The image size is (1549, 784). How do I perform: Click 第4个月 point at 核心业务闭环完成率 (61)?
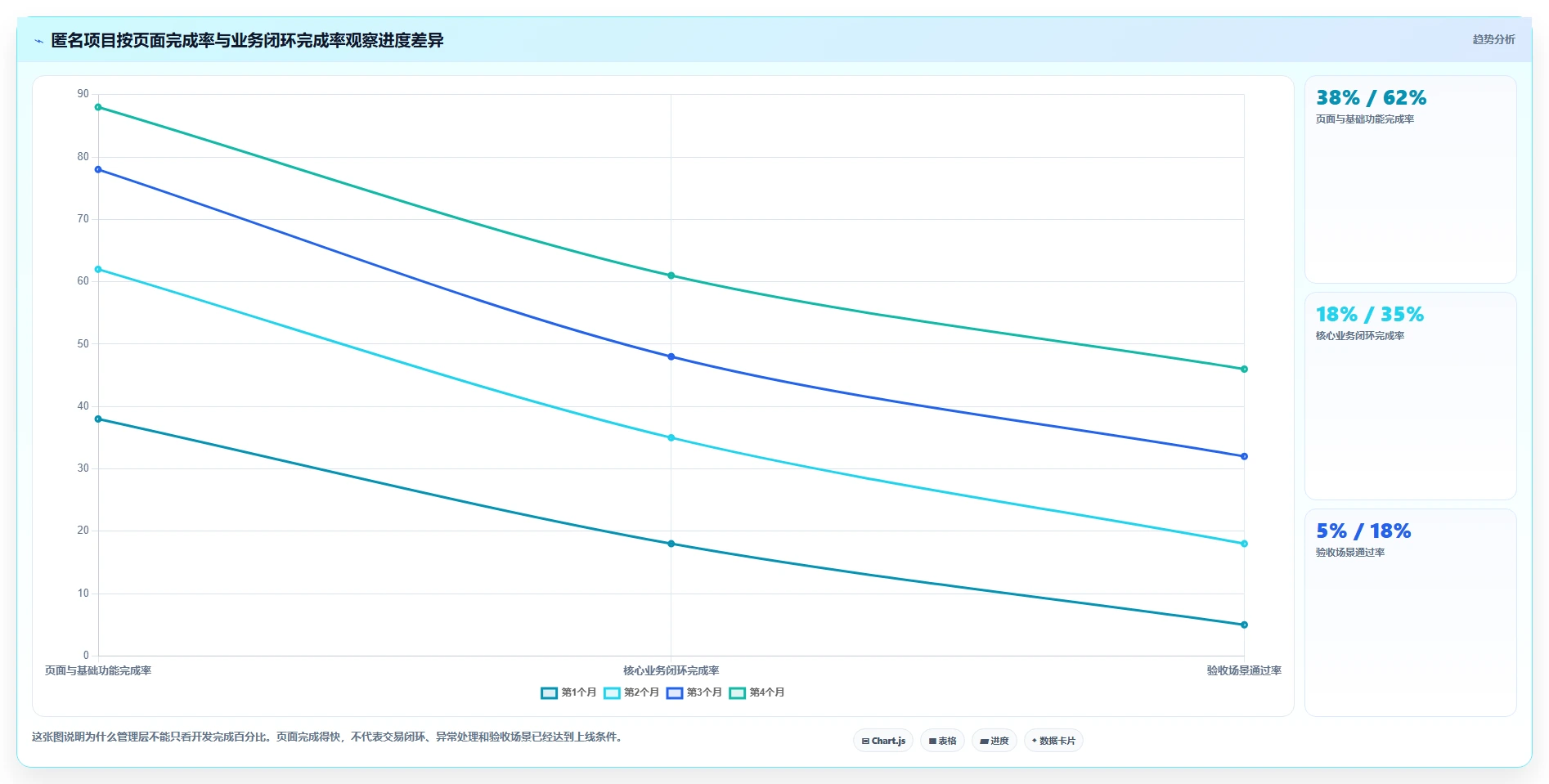pos(671,276)
